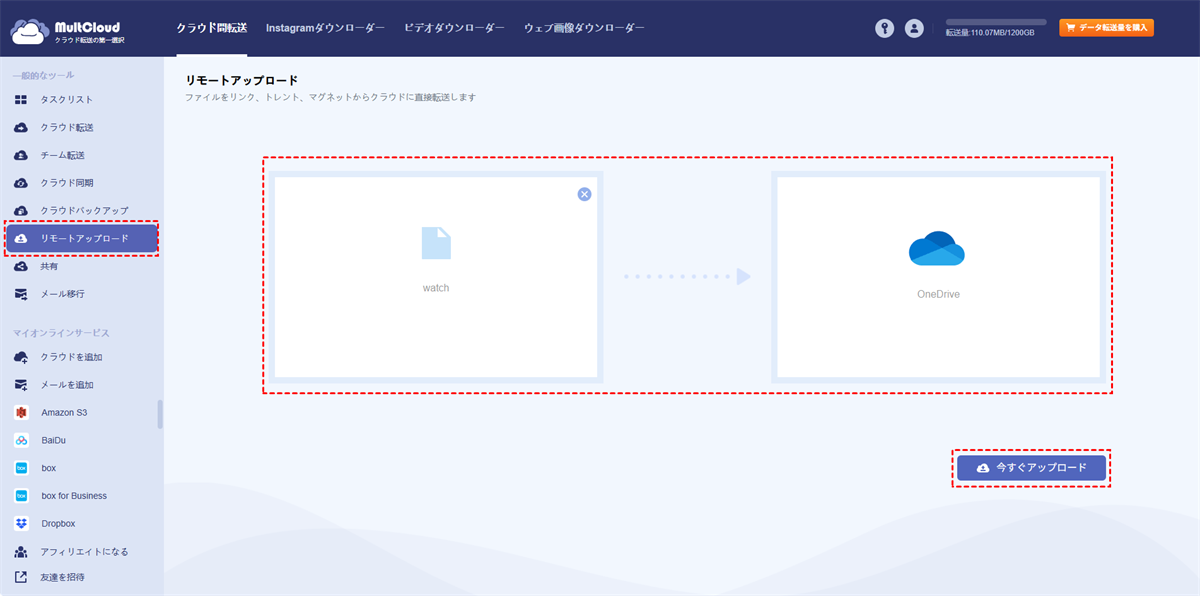Screen dimensions: 1200x596
Task: Click the Add Cloud icon
Action: [21, 357]
